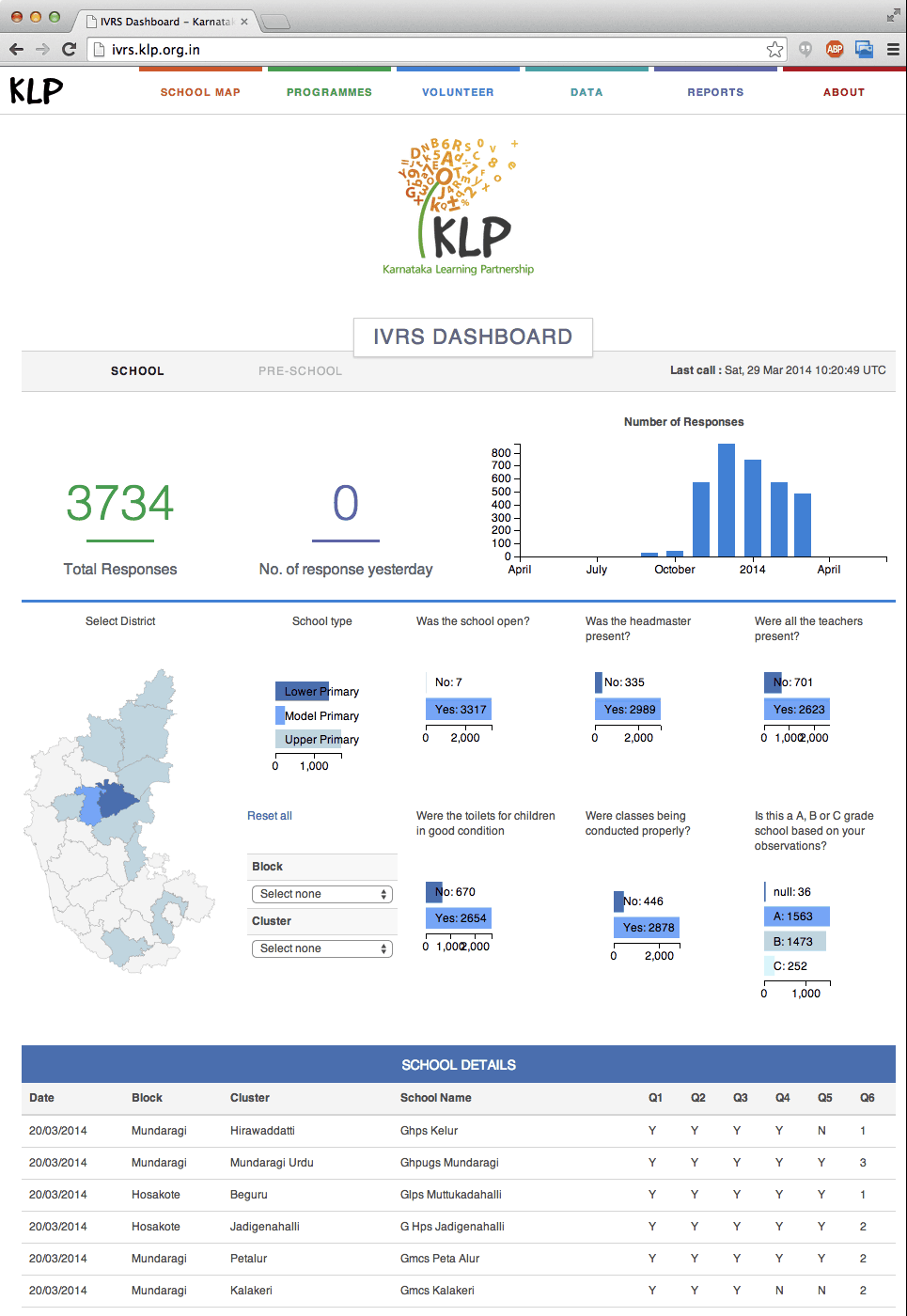Click the blue screen-capture extension icon
This screenshot has width=907, height=1316.
pos(864,49)
